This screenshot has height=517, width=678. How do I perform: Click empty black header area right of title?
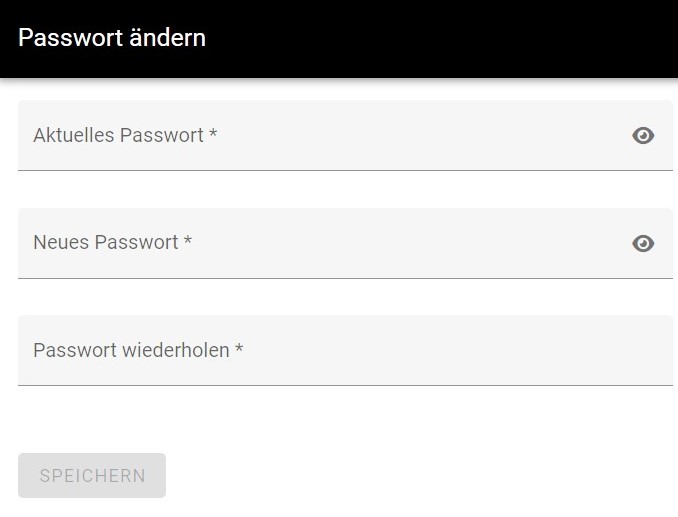[x=450, y=38]
